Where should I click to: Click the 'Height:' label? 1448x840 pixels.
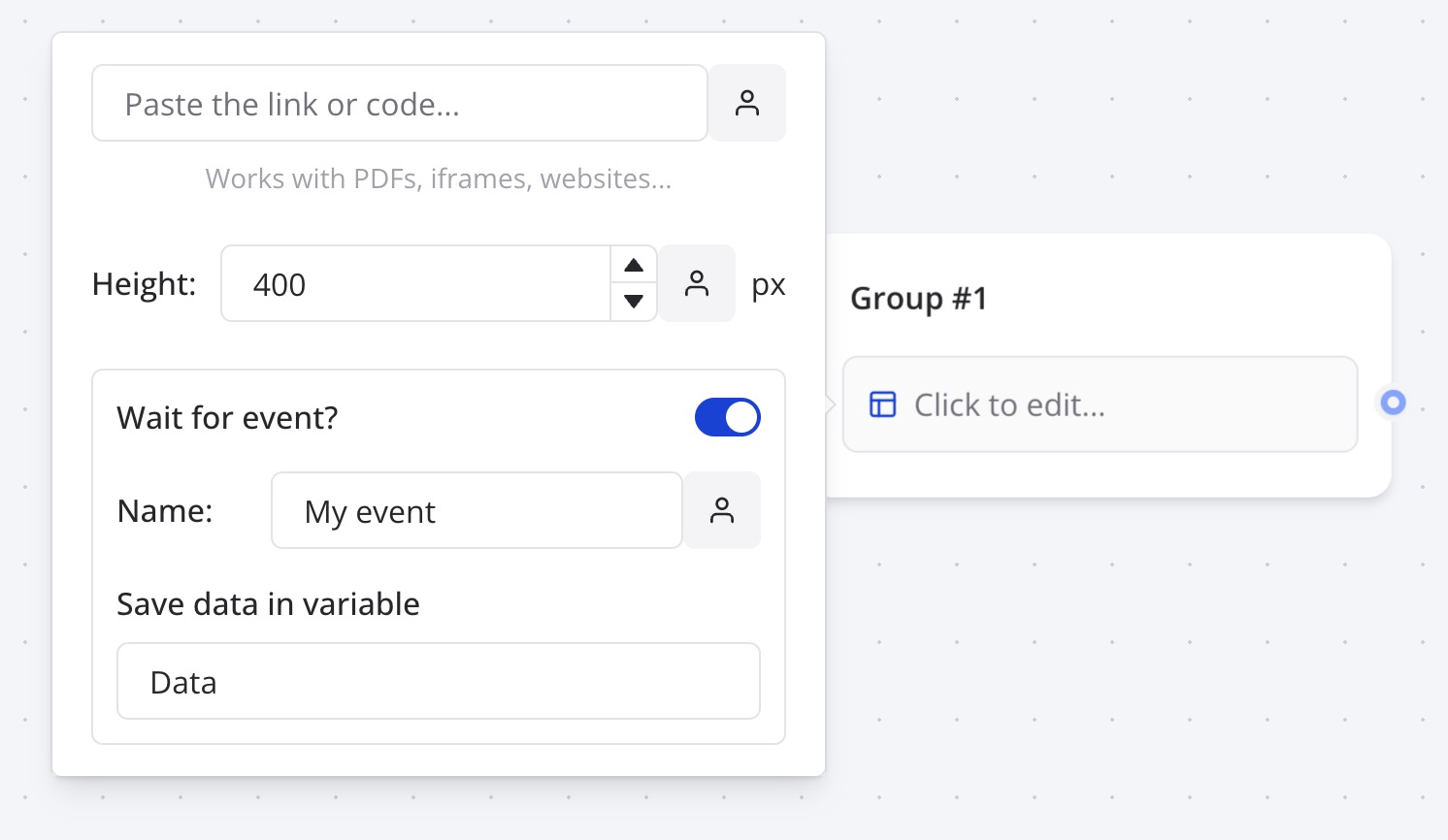(x=144, y=282)
